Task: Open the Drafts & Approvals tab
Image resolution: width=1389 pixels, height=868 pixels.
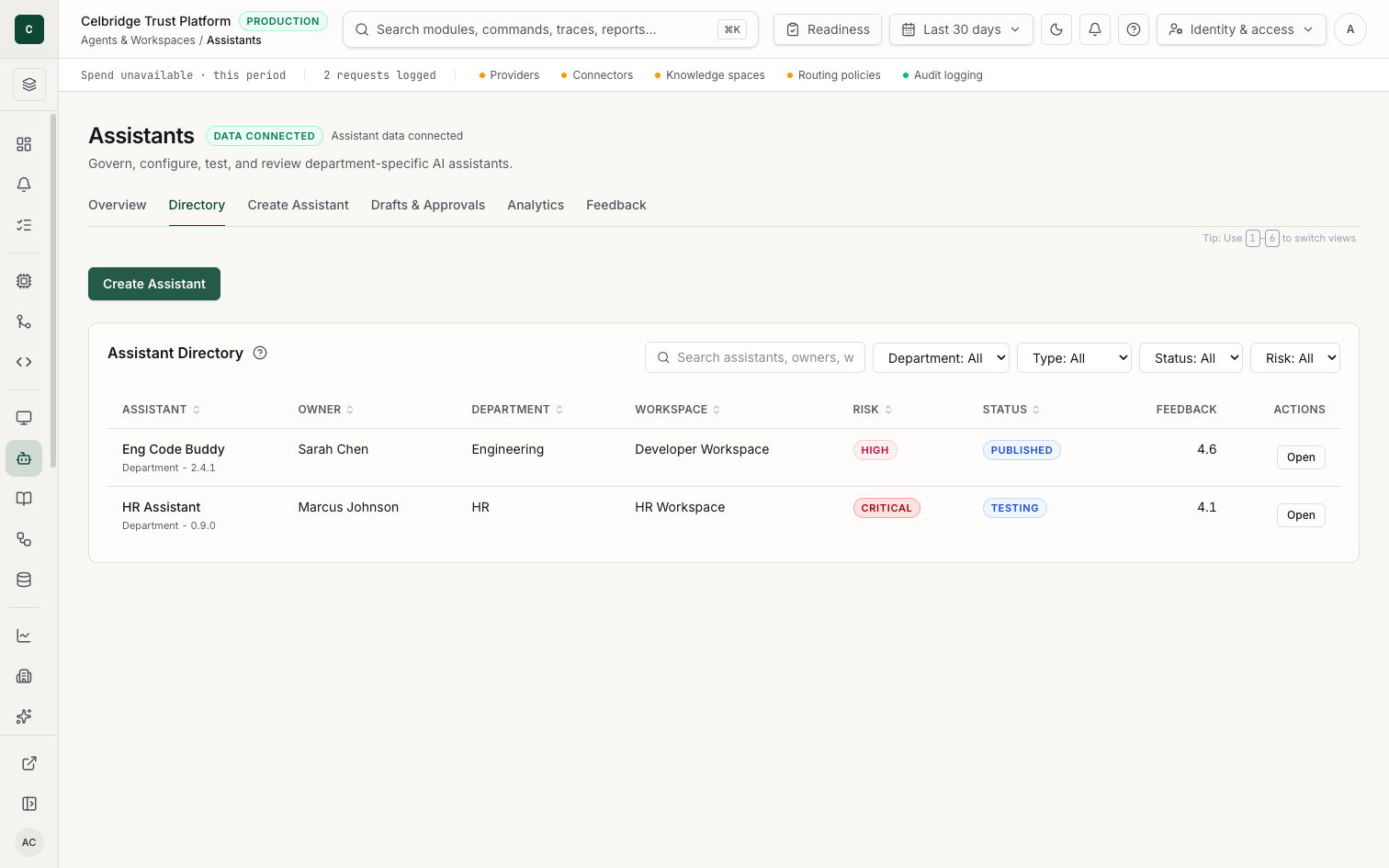Action: 428,205
